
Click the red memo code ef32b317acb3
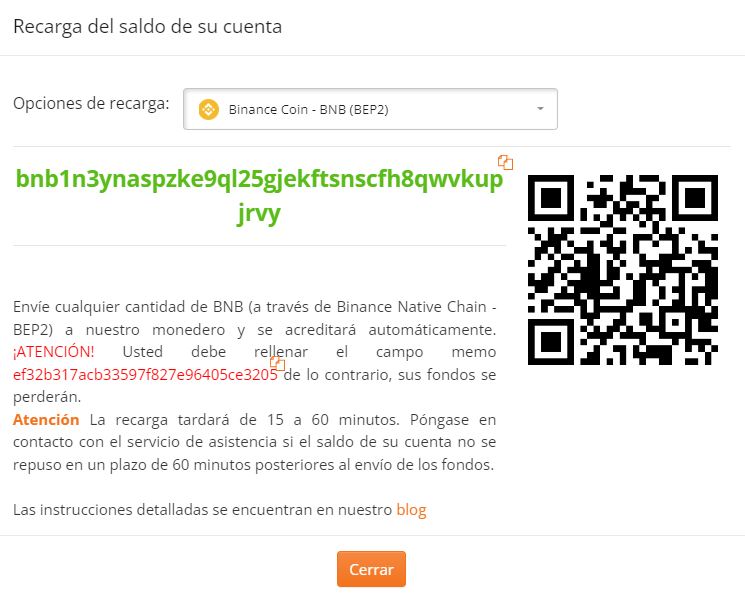point(145,374)
